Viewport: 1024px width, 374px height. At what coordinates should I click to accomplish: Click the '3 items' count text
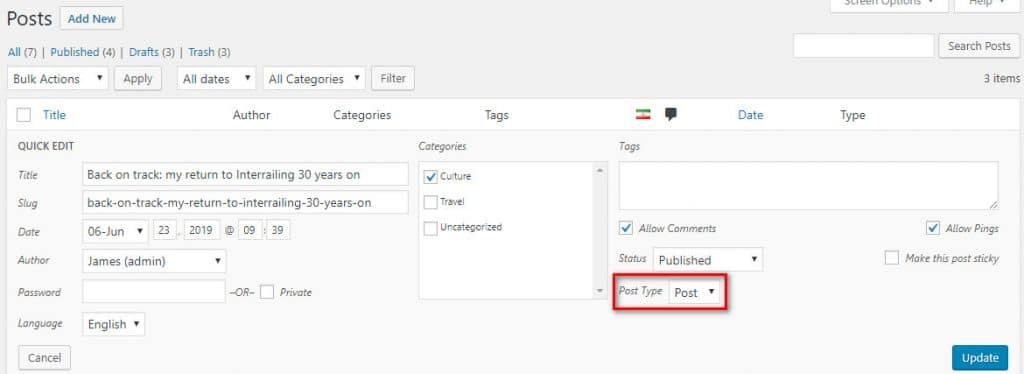(1002, 79)
